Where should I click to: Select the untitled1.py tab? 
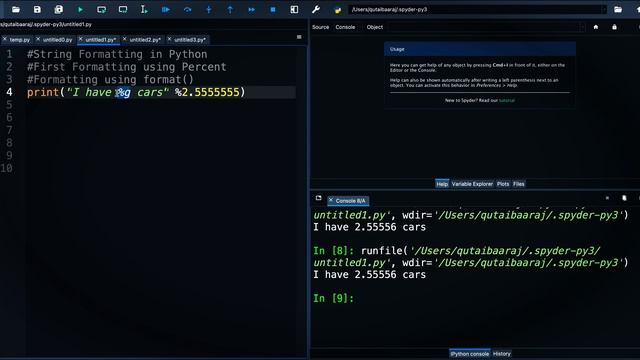[x=101, y=40]
